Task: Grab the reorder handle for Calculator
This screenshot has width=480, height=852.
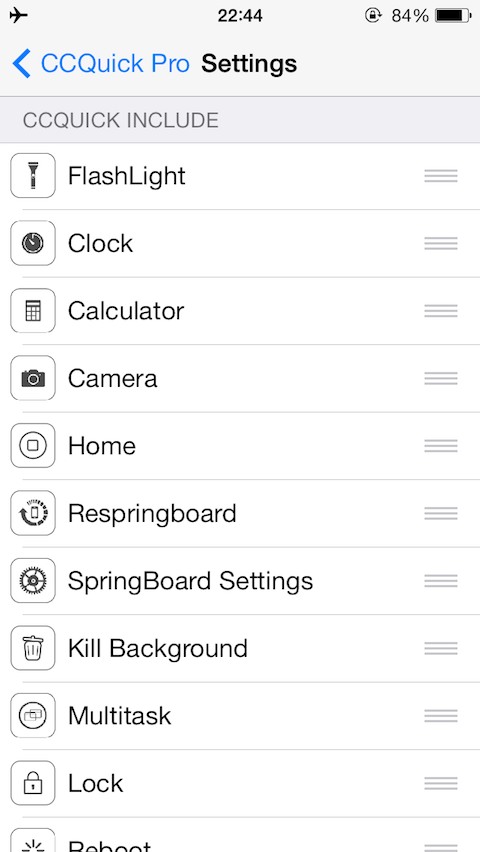Action: click(441, 311)
